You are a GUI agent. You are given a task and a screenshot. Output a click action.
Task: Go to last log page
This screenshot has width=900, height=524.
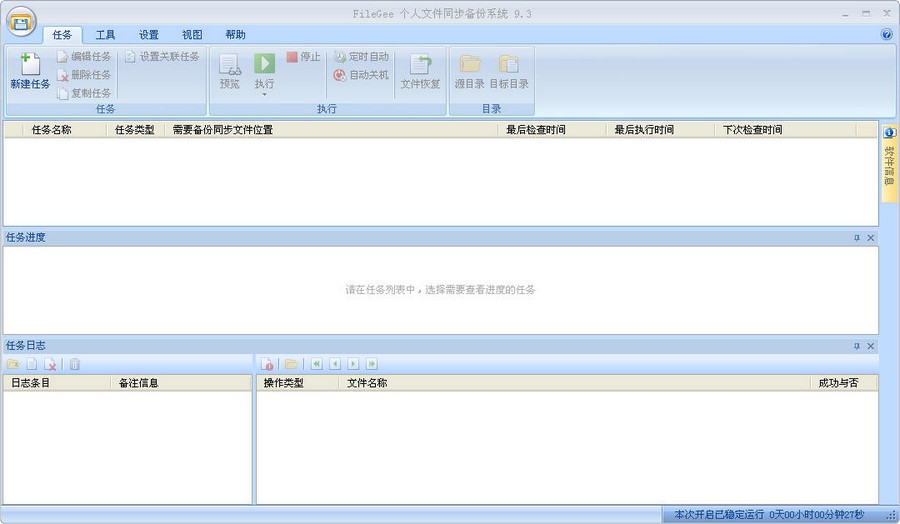(372, 364)
